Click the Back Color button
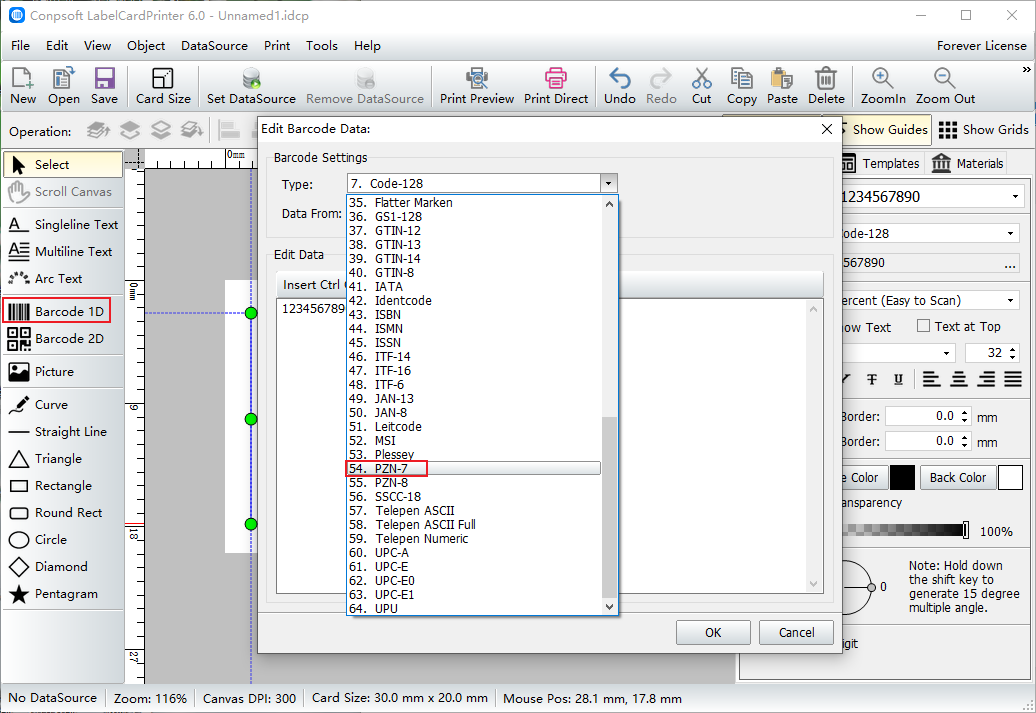1036x713 pixels. tap(957, 477)
